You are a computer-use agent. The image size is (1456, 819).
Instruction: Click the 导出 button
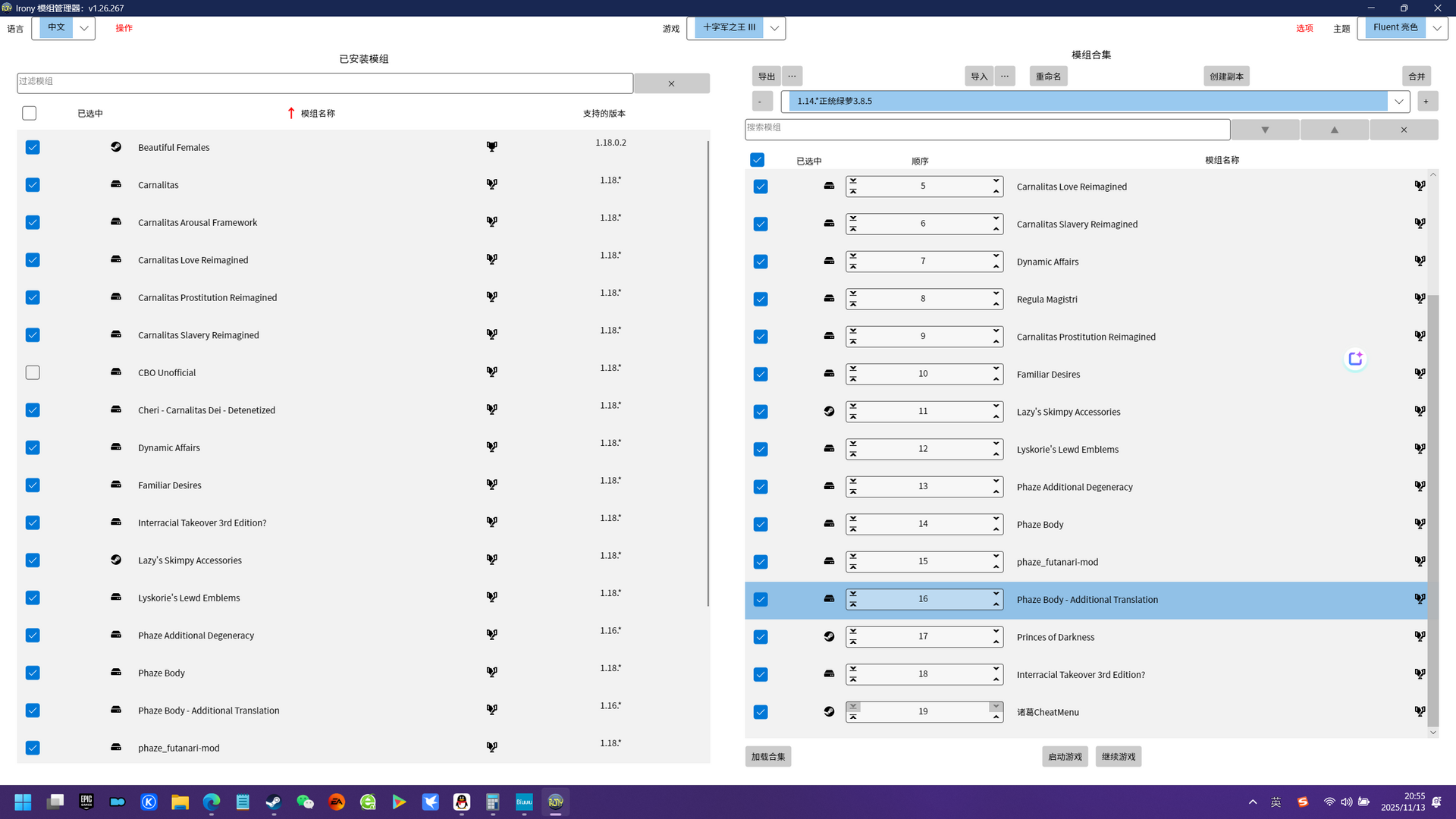(767, 76)
